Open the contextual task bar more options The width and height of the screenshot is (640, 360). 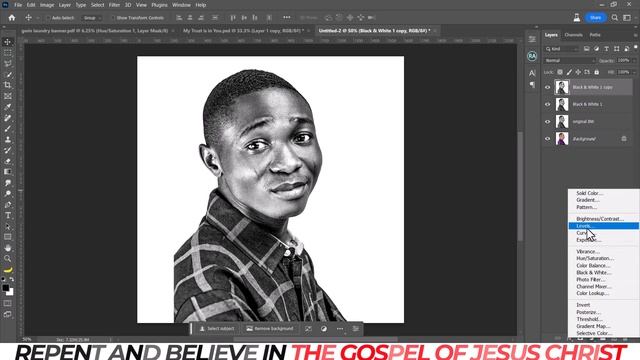pyautogui.click(x=340, y=329)
